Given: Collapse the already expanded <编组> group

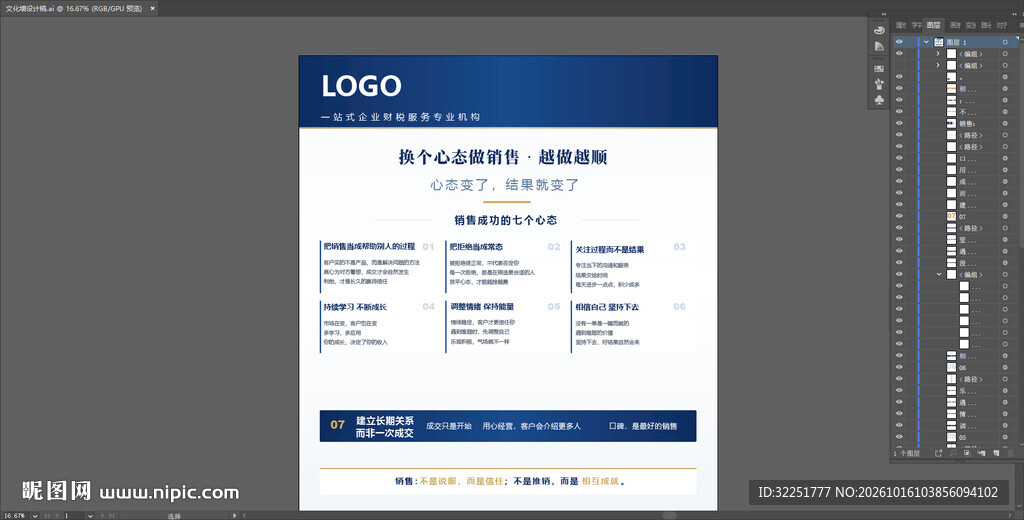Looking at the screenshot, I should click(939, 274).
